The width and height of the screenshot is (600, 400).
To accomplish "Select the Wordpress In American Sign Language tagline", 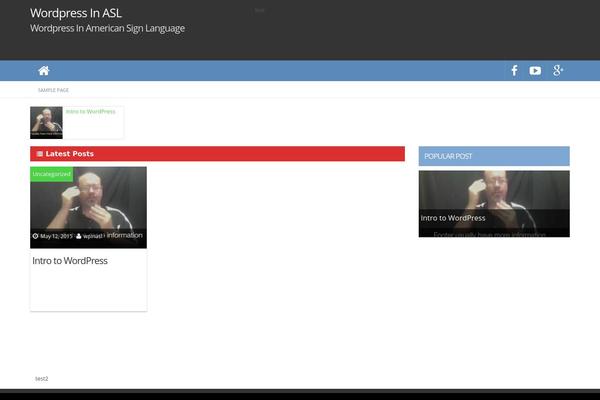I will tap(107, 28).
